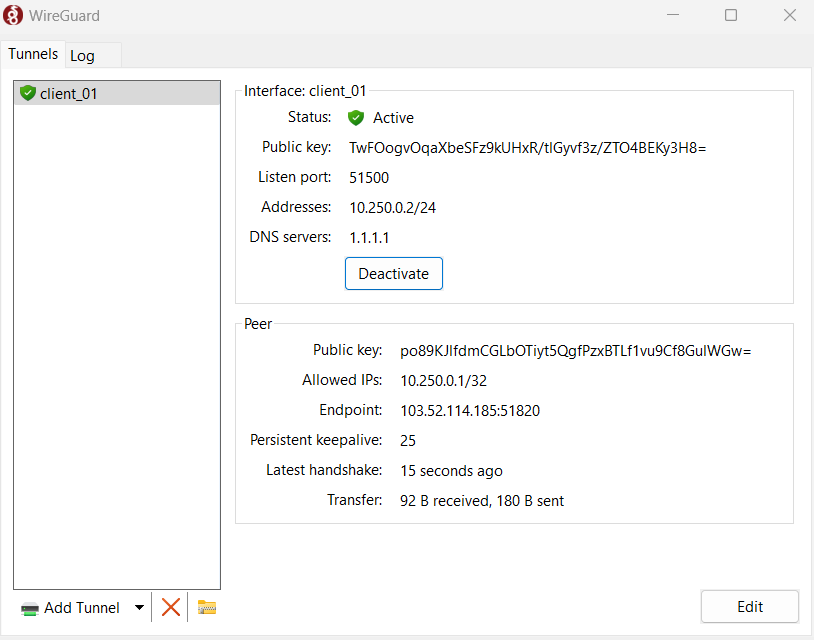814x640 pixels.
Task: Open the Add Tunnel dropdown arrow
Action: pyautogui.click(x=140, y=607)
